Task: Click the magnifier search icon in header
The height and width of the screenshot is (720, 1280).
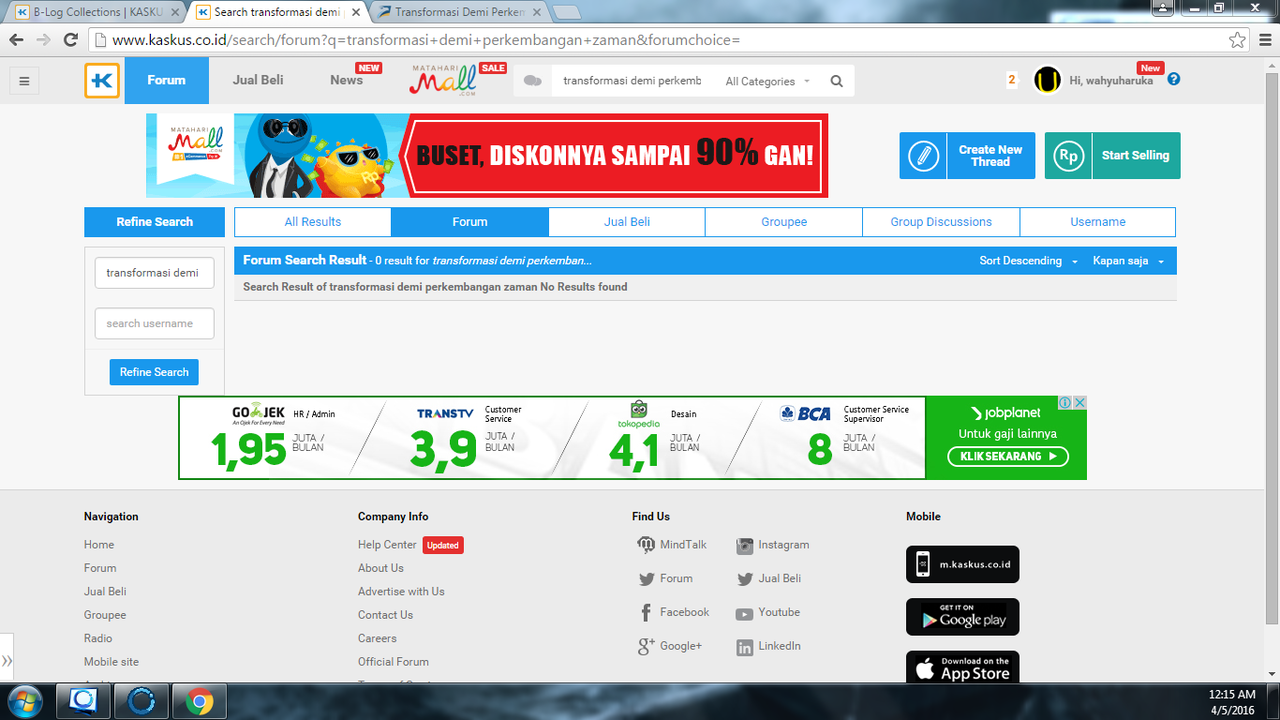Action: [x=837, y=81]
